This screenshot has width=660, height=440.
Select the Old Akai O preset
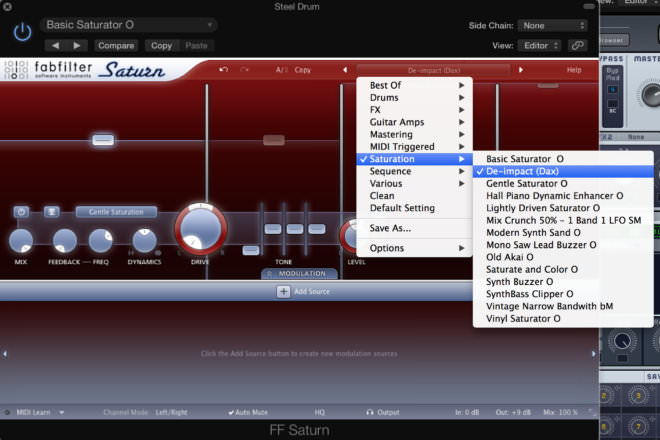[x=563, y=257]
